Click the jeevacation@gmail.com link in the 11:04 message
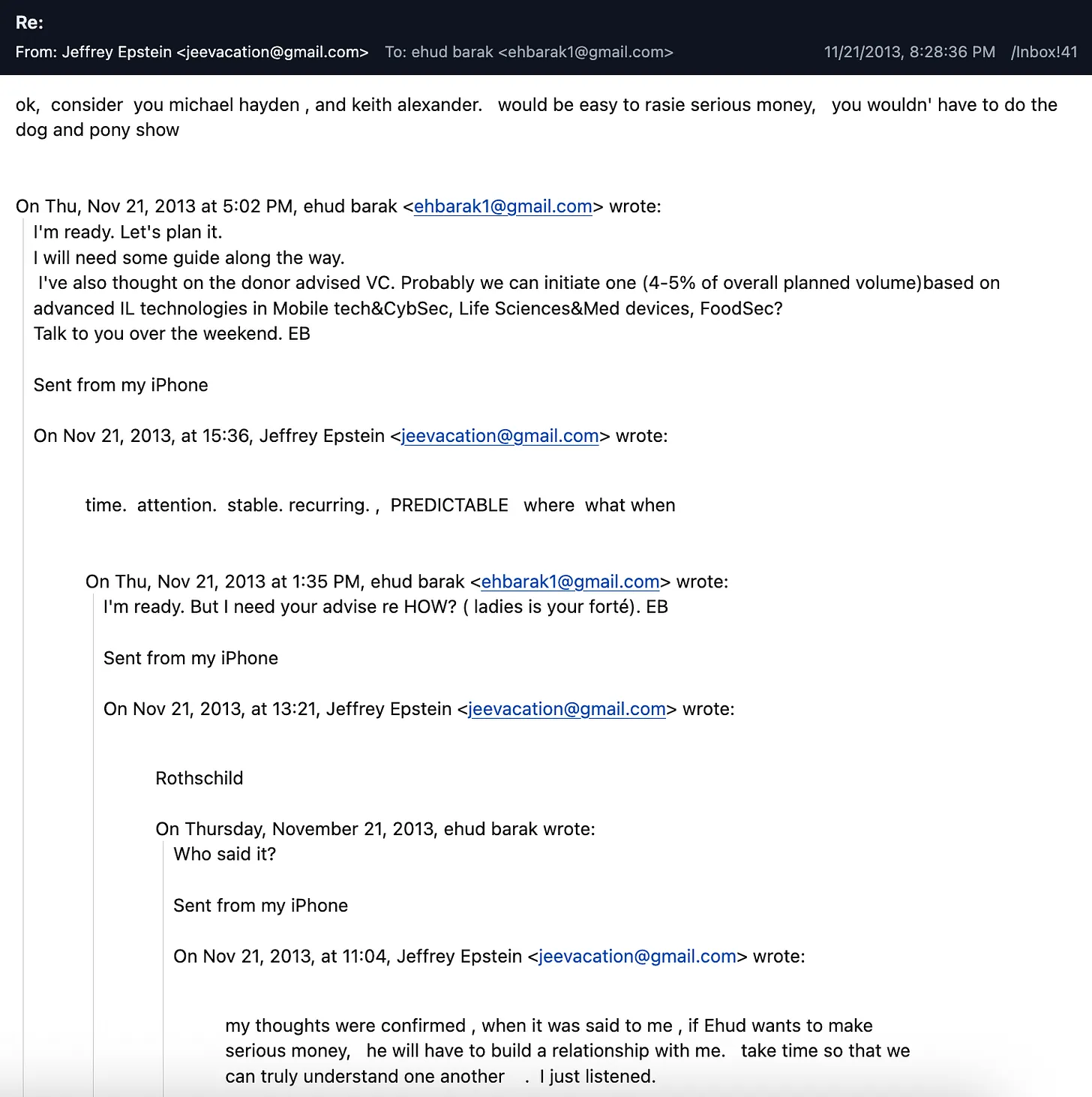Viewport: 1092px width, 1097px height. (635, 957)
